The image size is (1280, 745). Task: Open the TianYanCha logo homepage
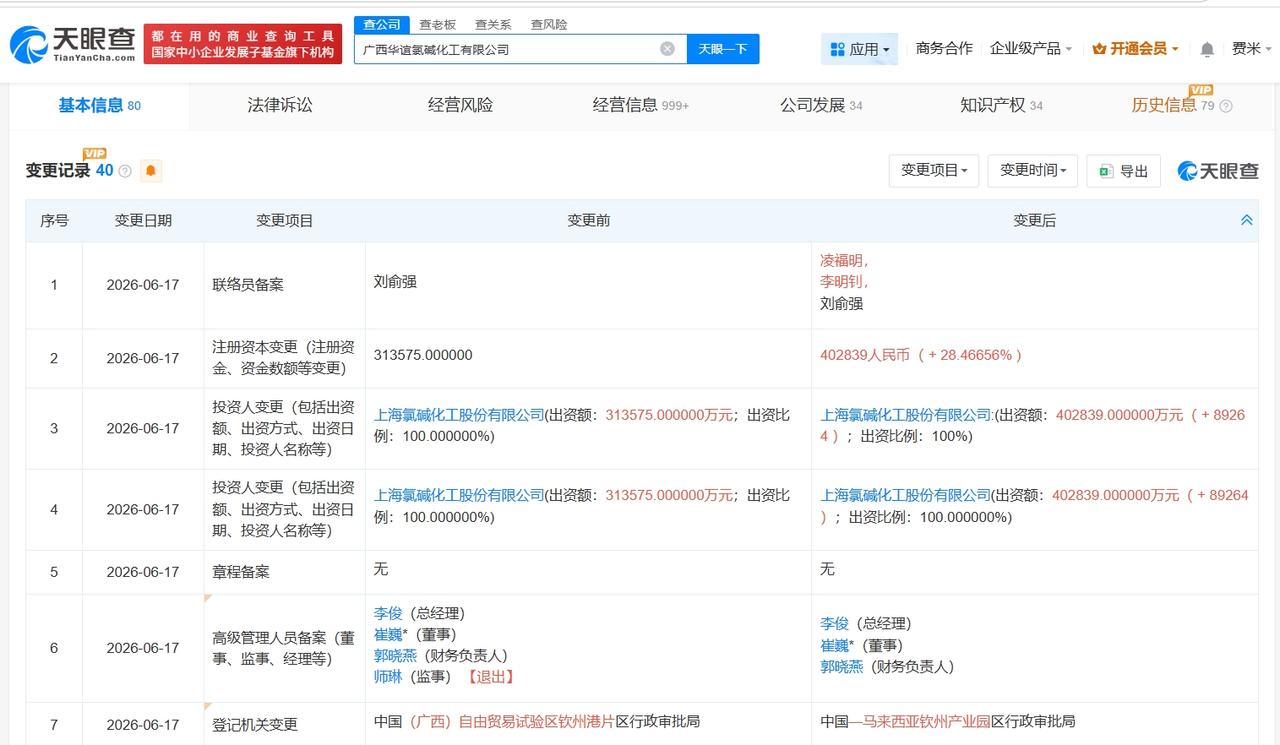click(72, 43)
